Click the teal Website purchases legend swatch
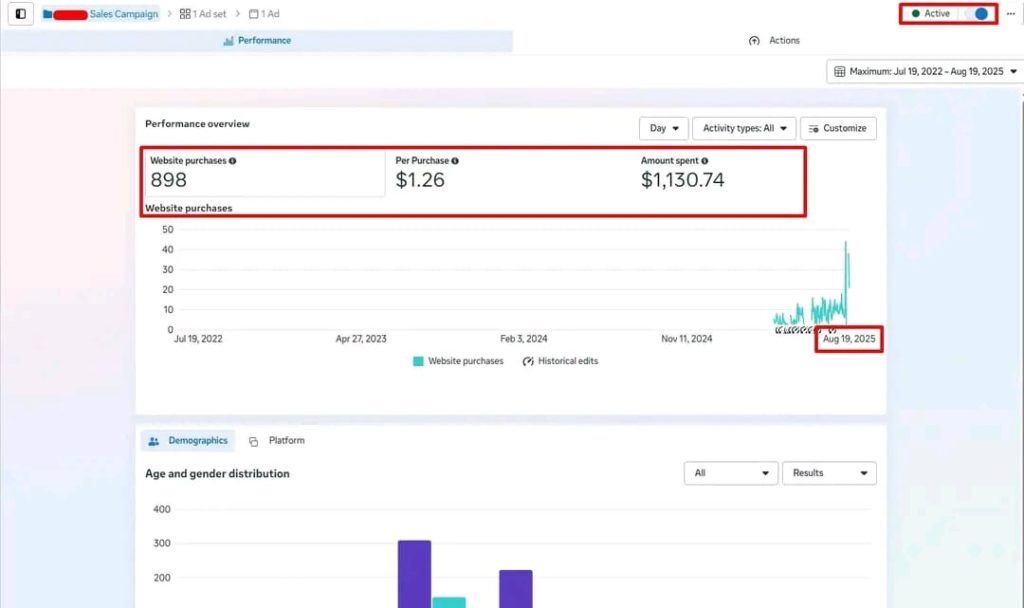The image size is (1024, 608). coord(418,361)
